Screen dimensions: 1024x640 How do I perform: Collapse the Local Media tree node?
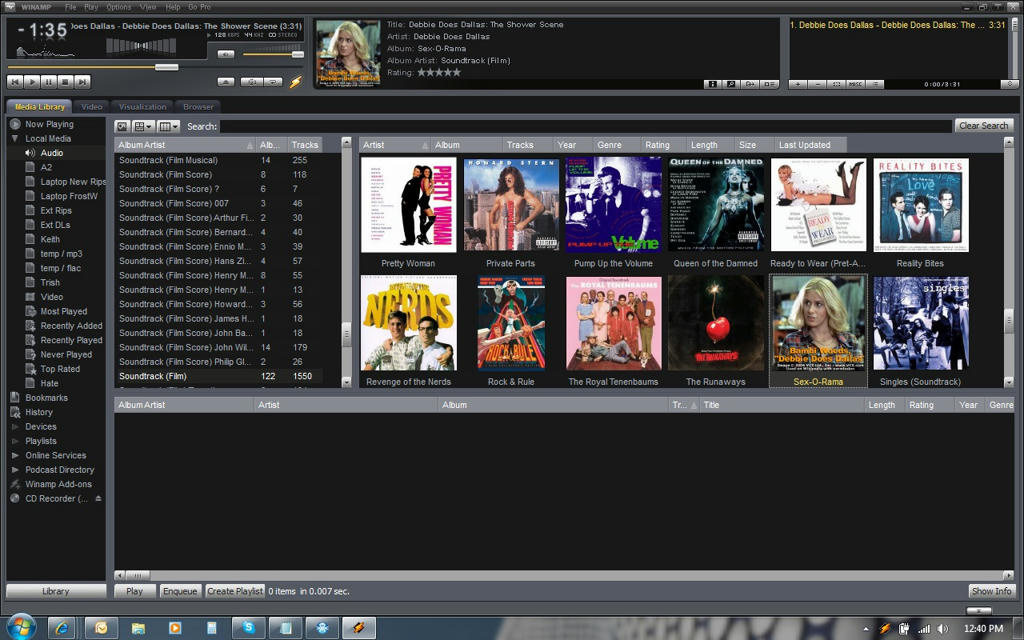pyautogui.click(x=14, y=138)
